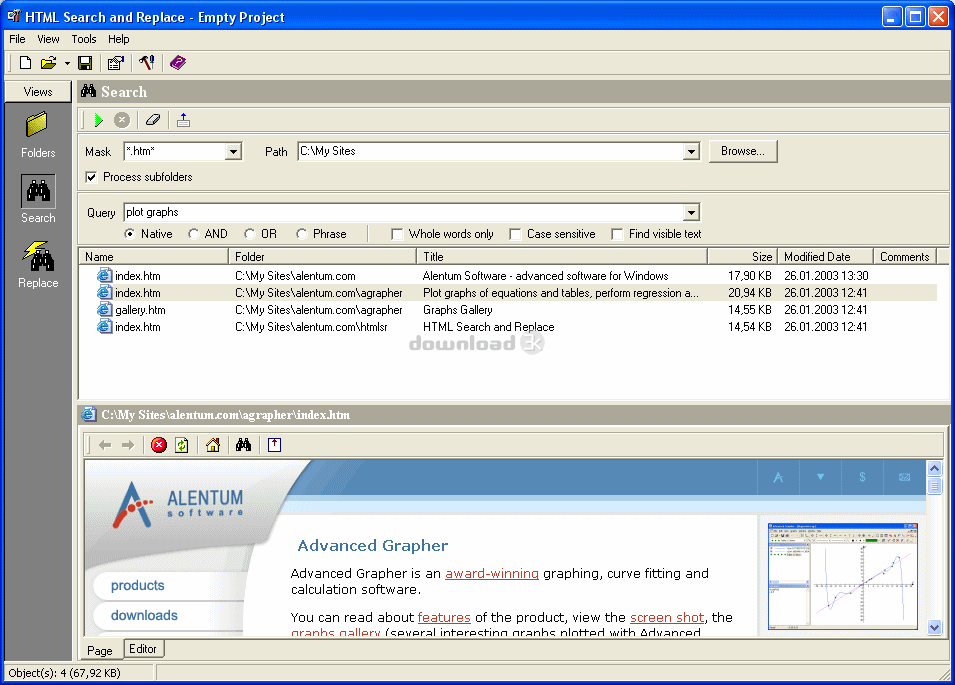Image resolution: width=955 pixels, height=685 pixels.
Task: Click the down-arrow icon in page header
Action: [820, 477]
